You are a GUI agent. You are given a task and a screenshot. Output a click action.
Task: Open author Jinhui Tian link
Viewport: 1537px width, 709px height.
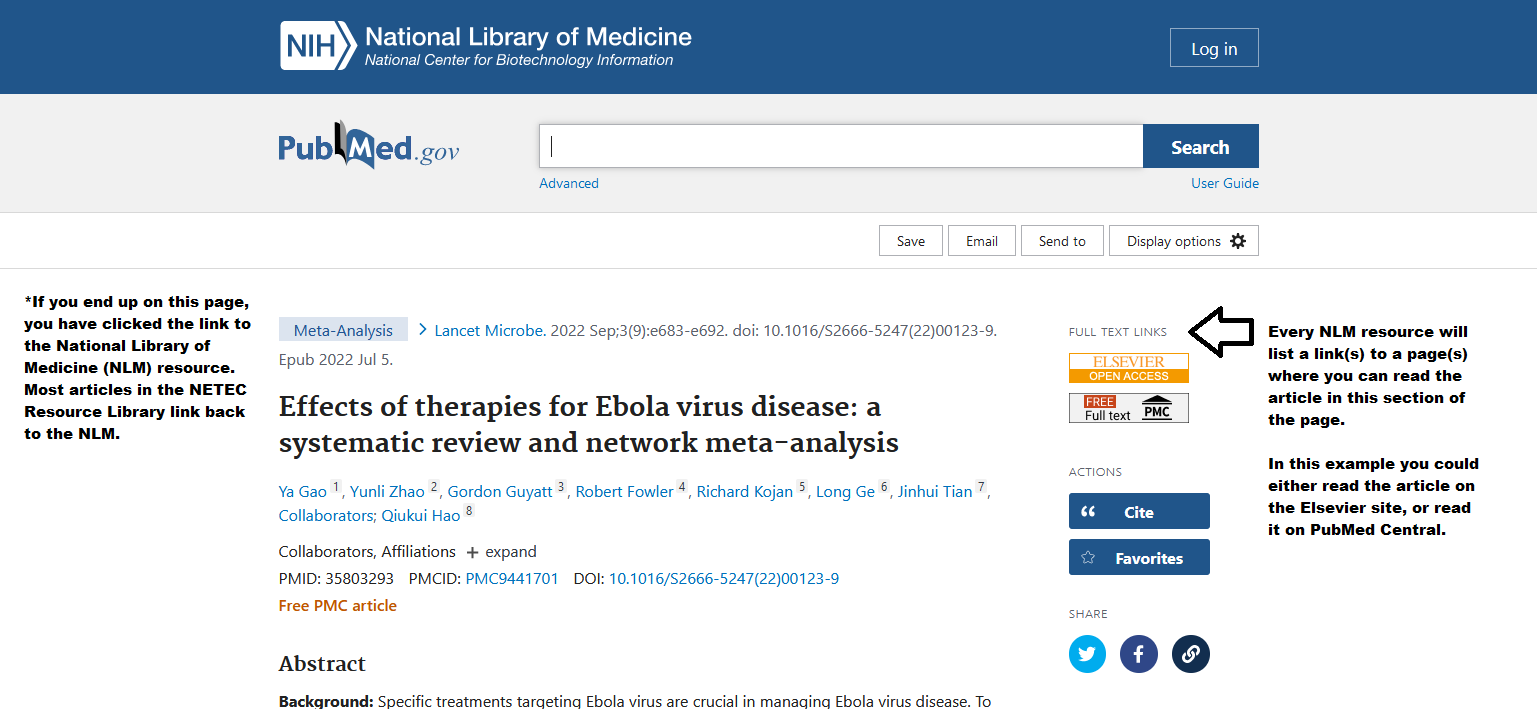point(935,491)
